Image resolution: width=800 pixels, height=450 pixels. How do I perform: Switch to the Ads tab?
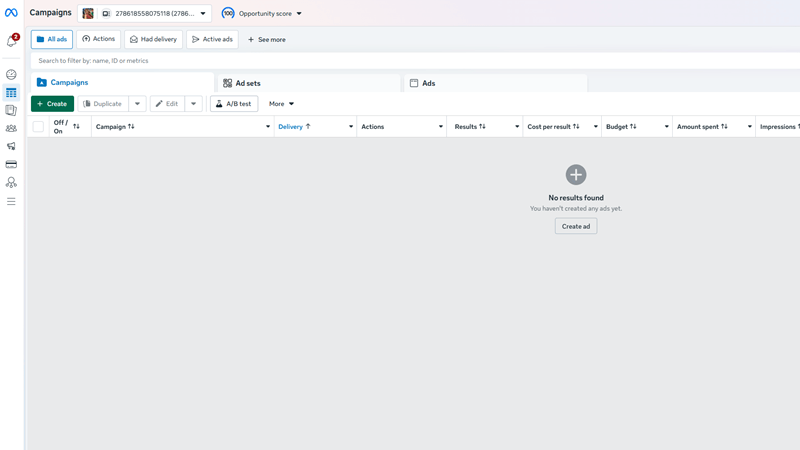pyautogui.click(x=495, y=83)
